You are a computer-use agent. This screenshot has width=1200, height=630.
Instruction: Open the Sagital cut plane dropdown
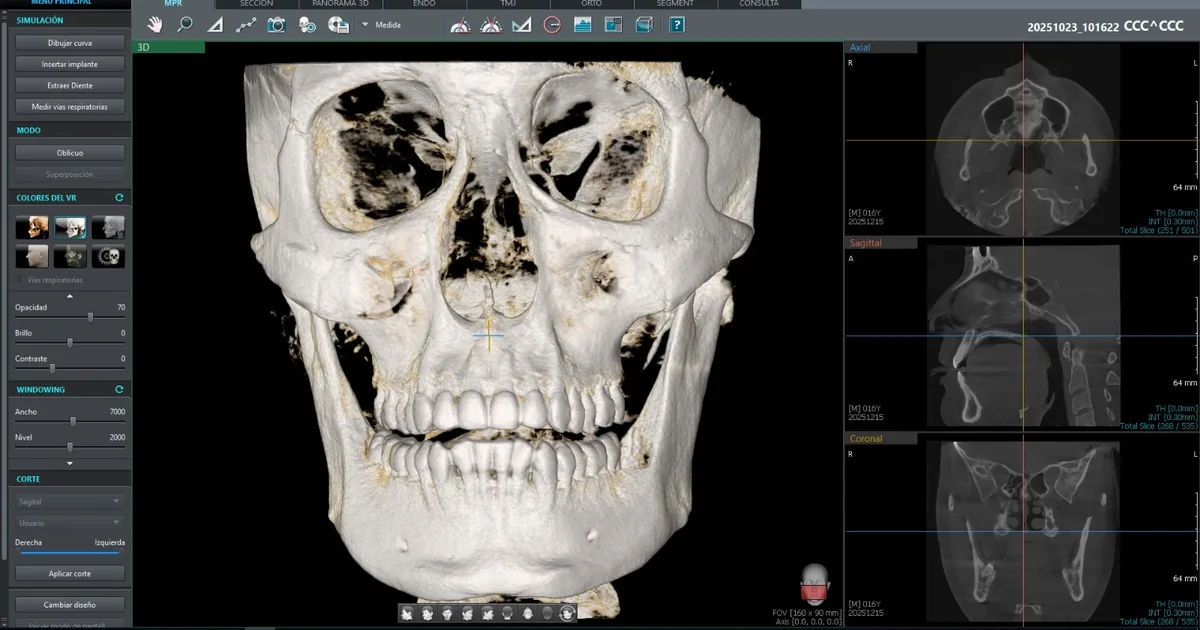tap(70, 501)
